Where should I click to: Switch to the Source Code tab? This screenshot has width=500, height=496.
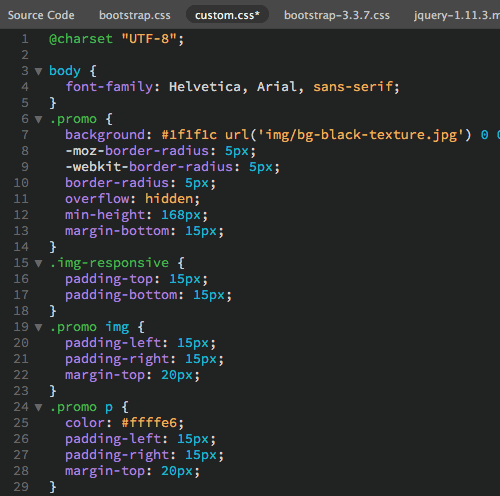(41, 15)
